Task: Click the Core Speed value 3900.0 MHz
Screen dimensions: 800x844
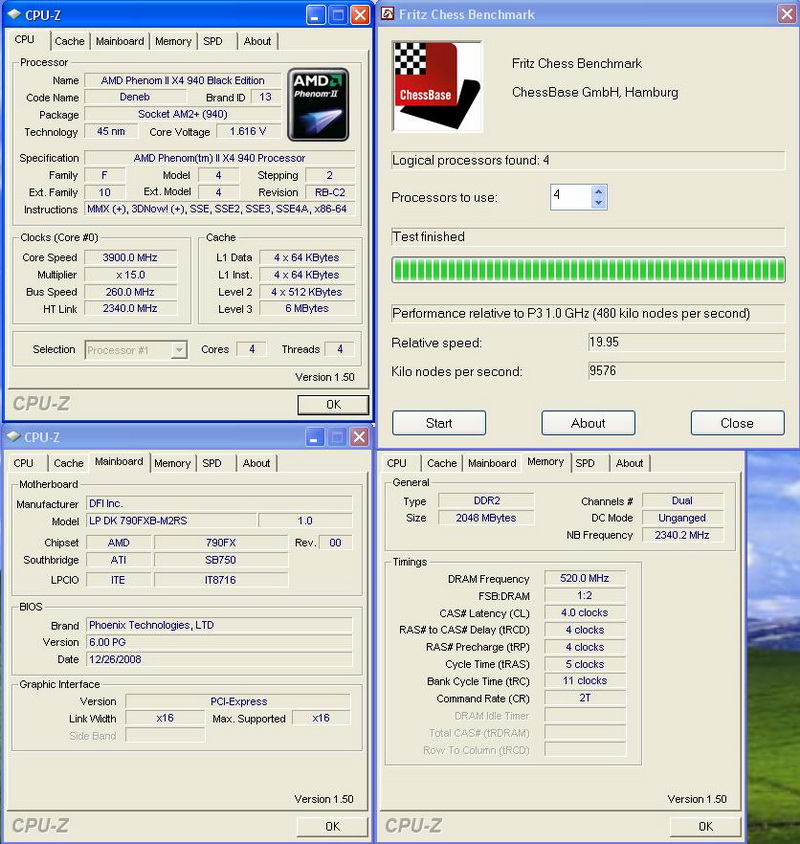Action: tap(130, 257)
